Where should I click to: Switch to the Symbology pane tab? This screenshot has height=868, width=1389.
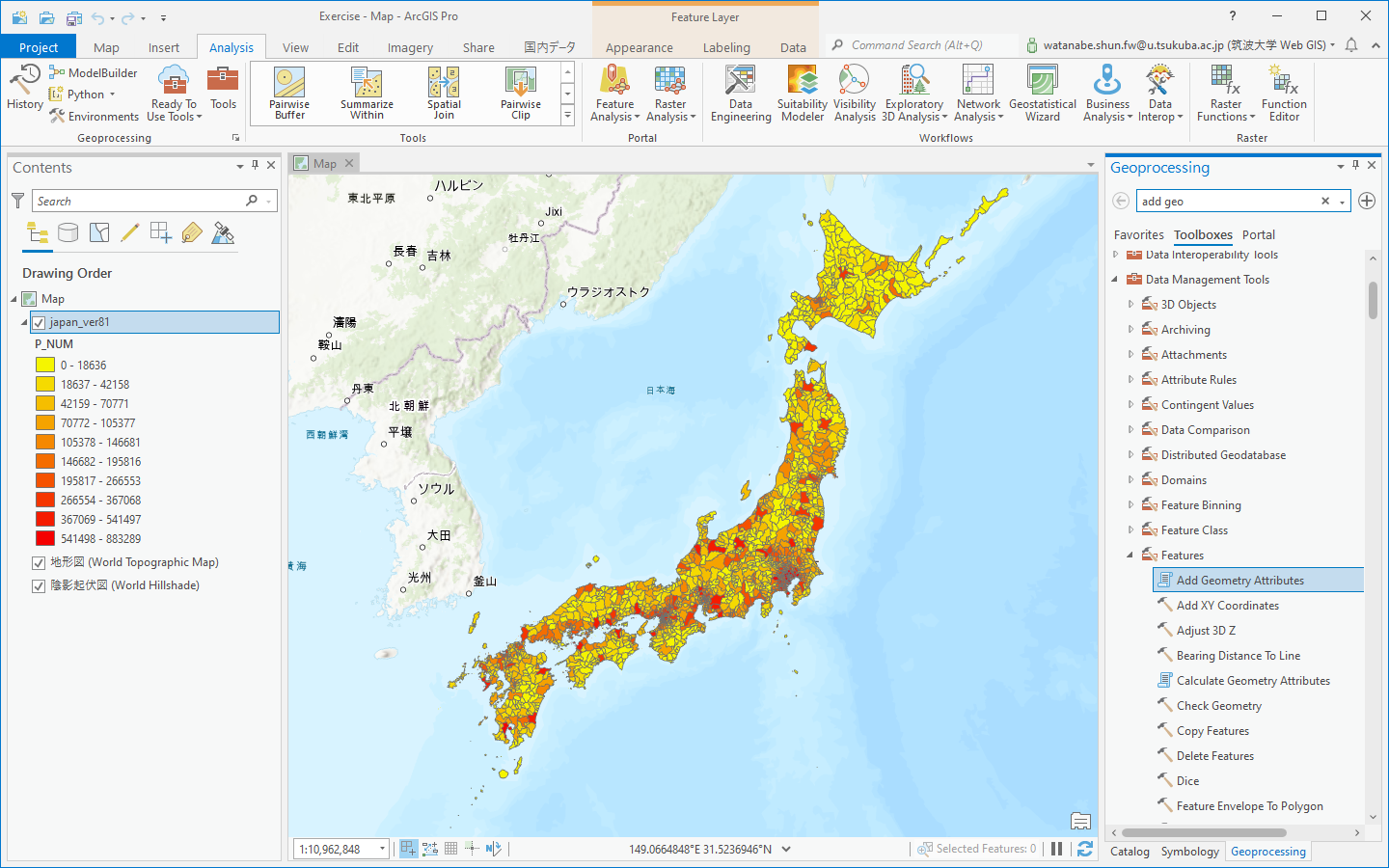[x=1189, y=852]
